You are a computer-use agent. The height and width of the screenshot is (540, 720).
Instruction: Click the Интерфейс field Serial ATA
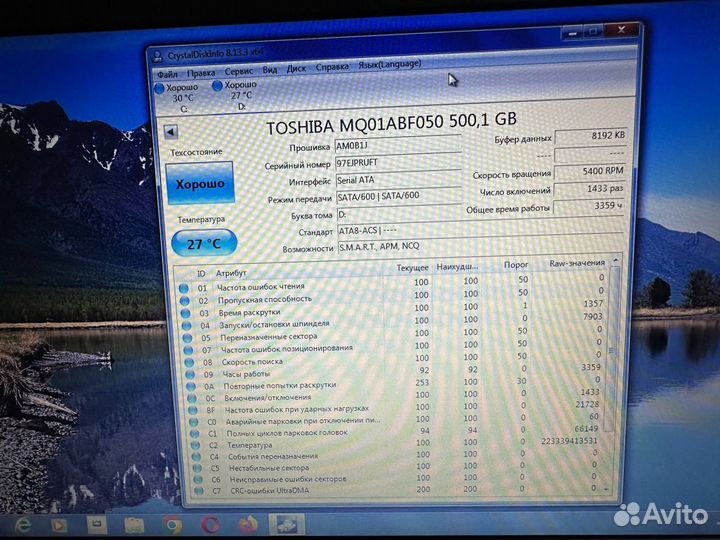399,180
